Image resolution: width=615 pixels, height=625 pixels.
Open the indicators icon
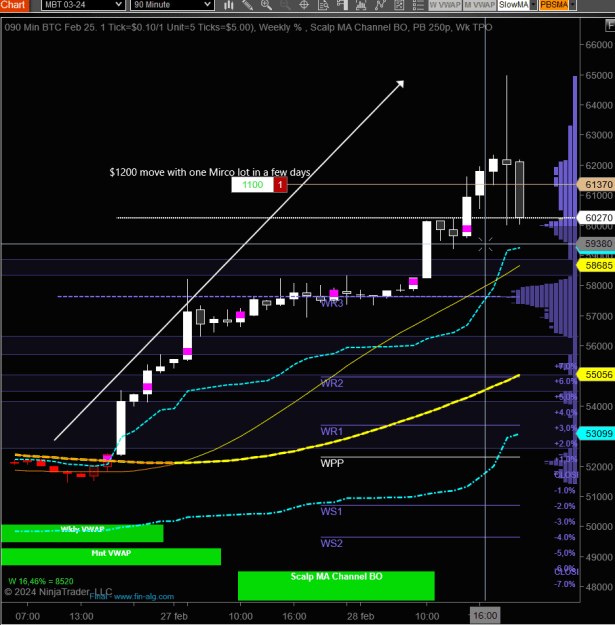tap(361, 5)
